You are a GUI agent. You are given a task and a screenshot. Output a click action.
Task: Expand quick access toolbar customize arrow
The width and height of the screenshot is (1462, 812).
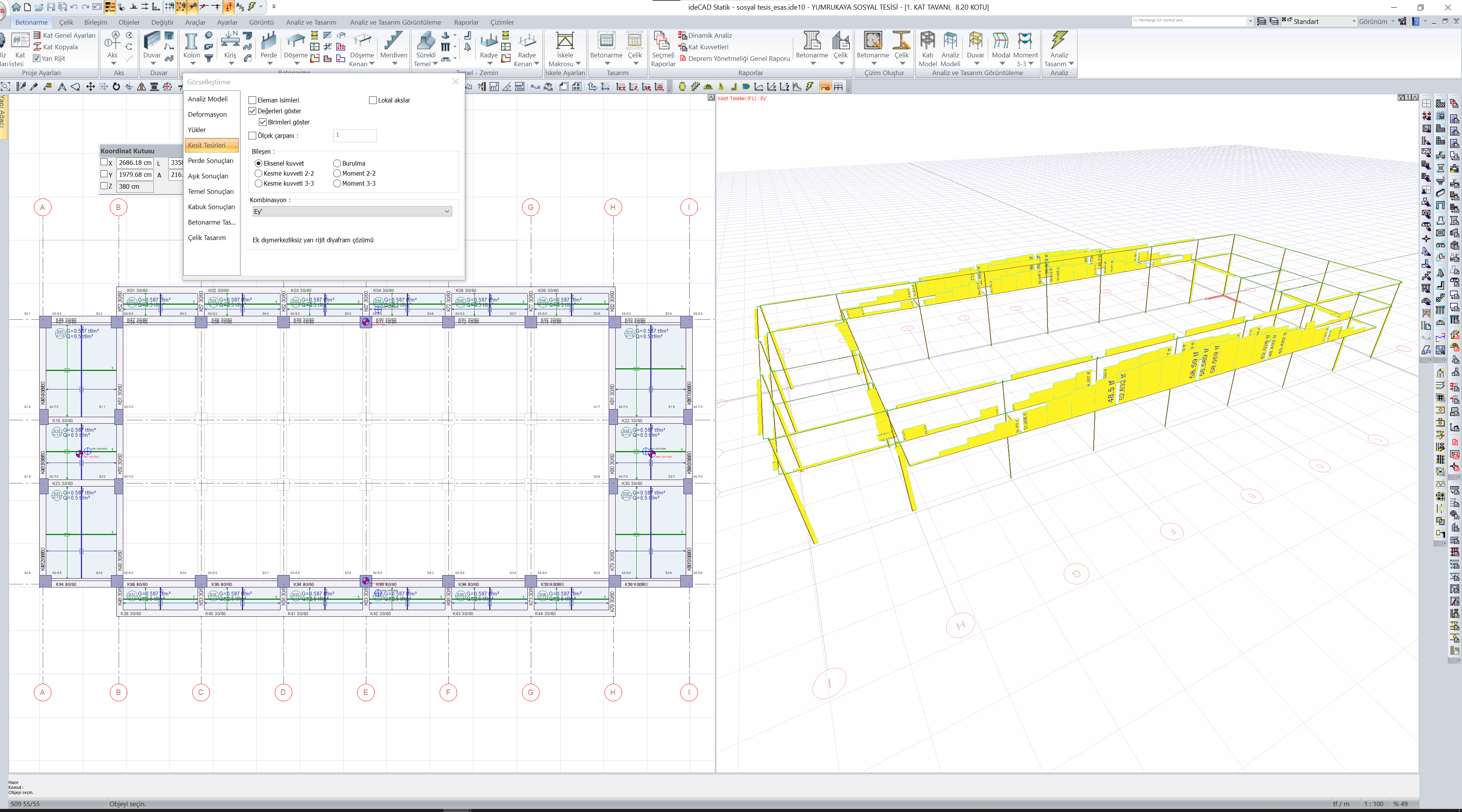(274, 7)
